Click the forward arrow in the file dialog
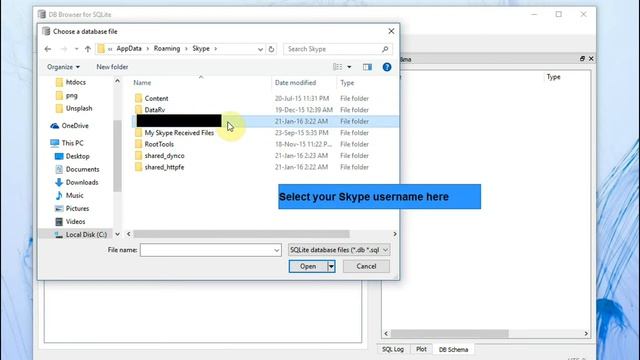Screen dimensions: 640x360 [x=64, y=49]
